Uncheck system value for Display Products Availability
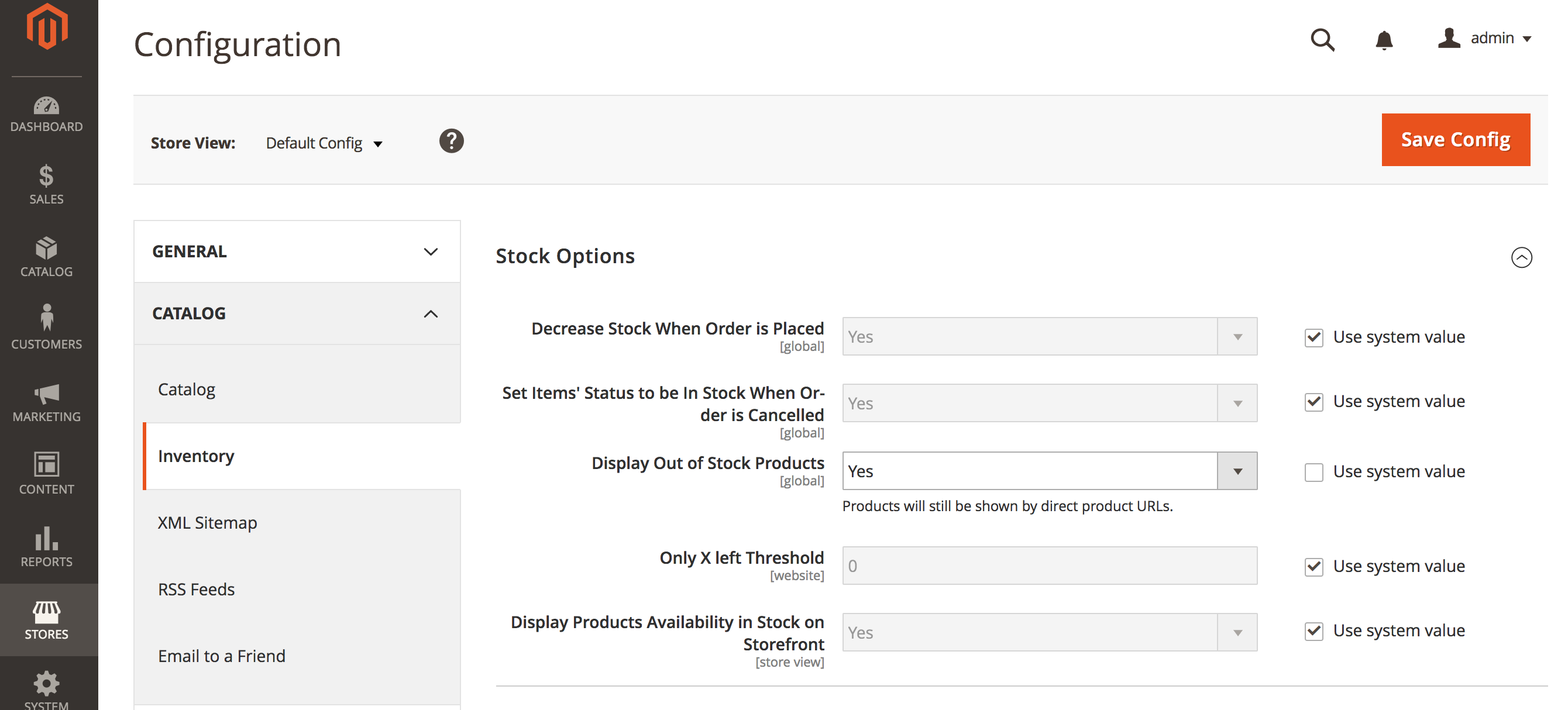The image size is (1568, 710). pos(1313,632)
